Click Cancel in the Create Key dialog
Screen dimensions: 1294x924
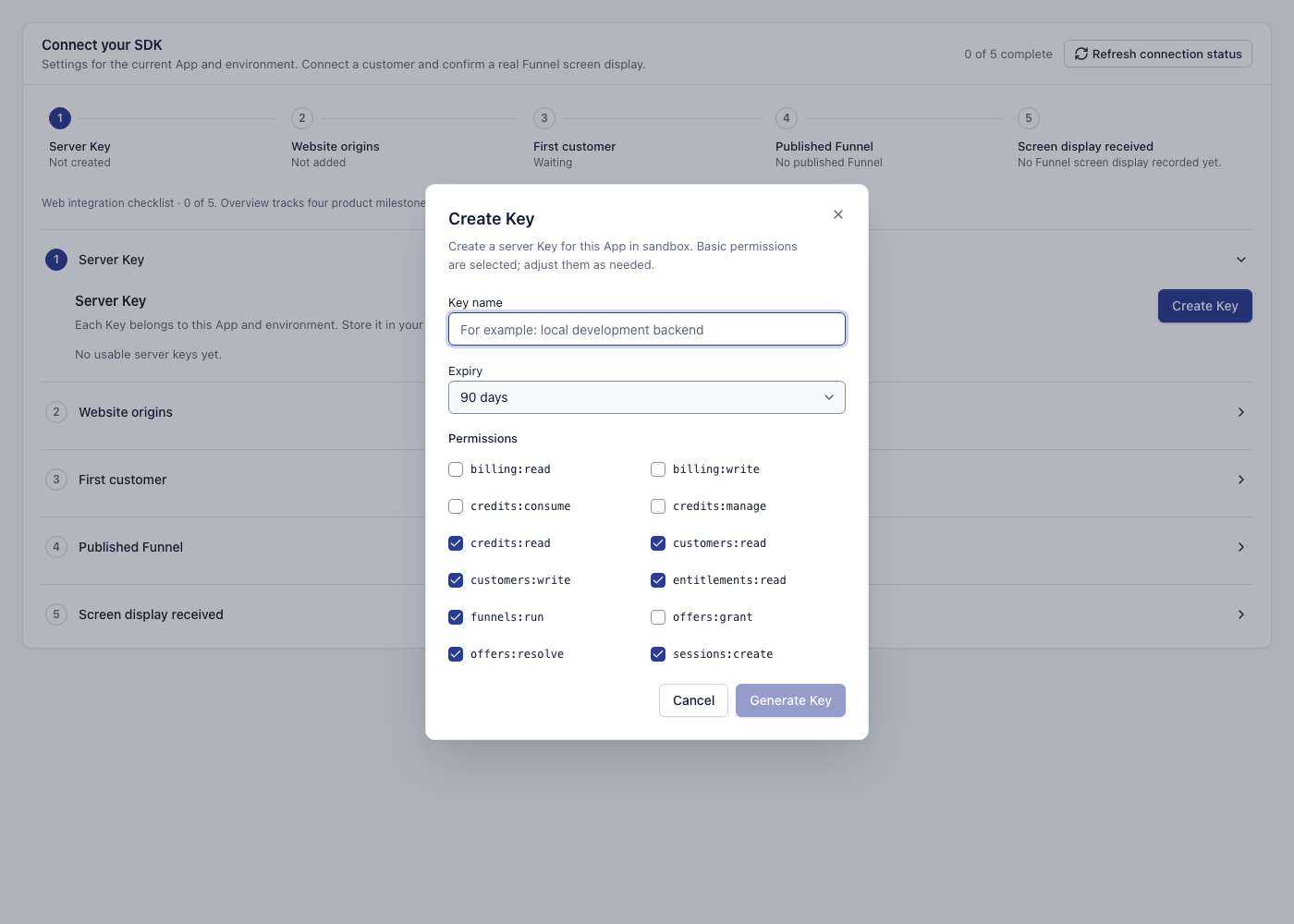(x=693, y=700)
